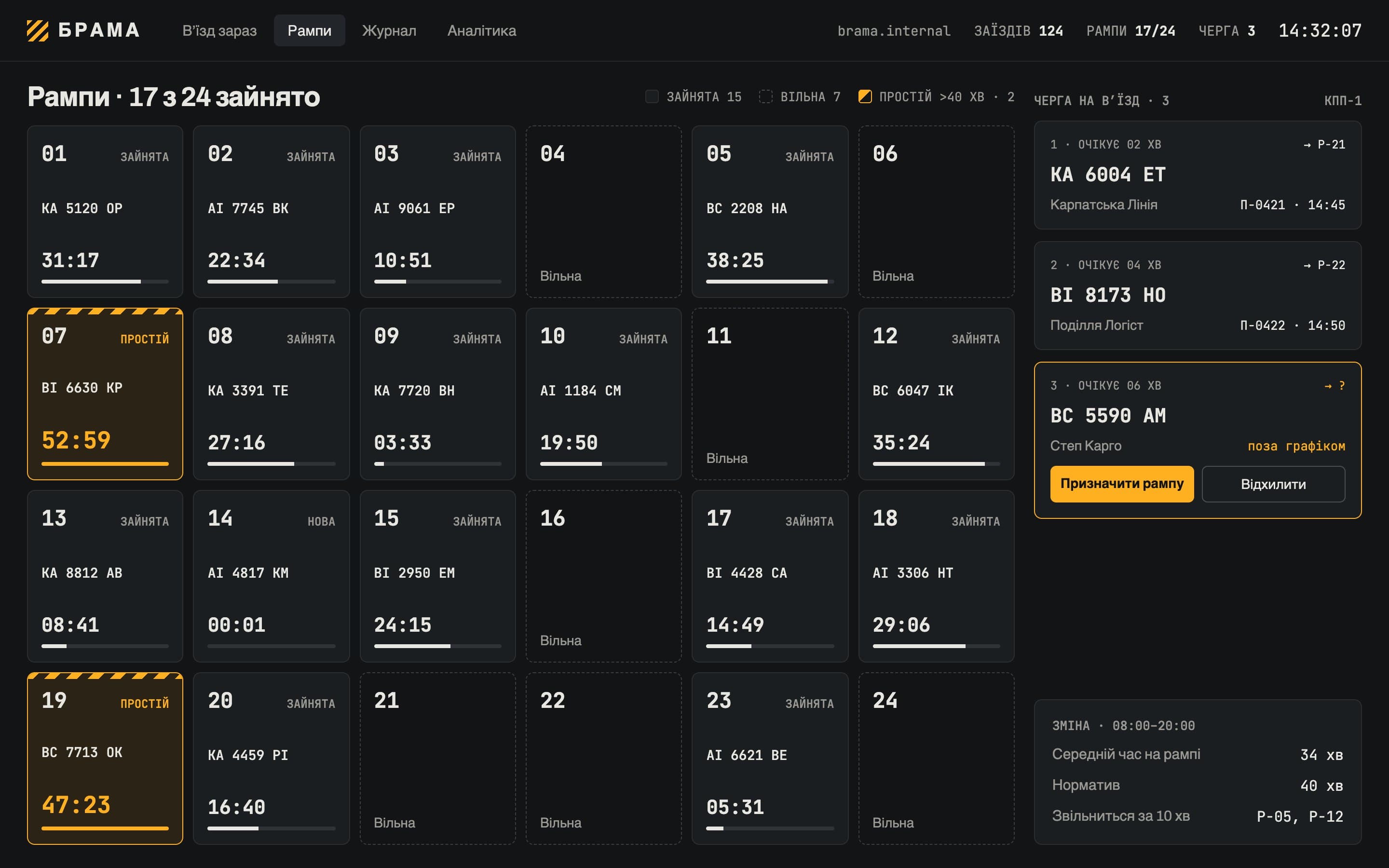
Task: Click Призначити рампу button
Action: coord(1121,484)
